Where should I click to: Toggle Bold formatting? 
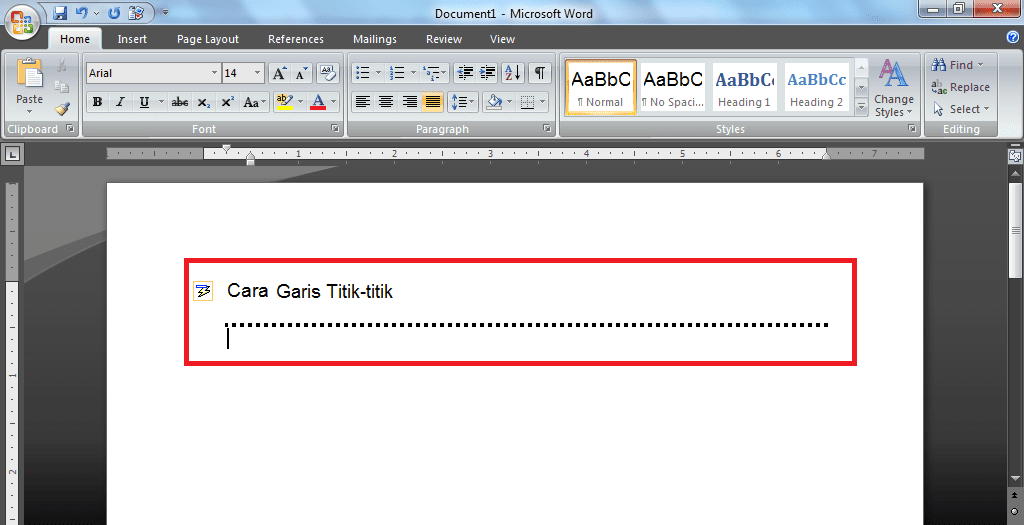tap(97, 102)
